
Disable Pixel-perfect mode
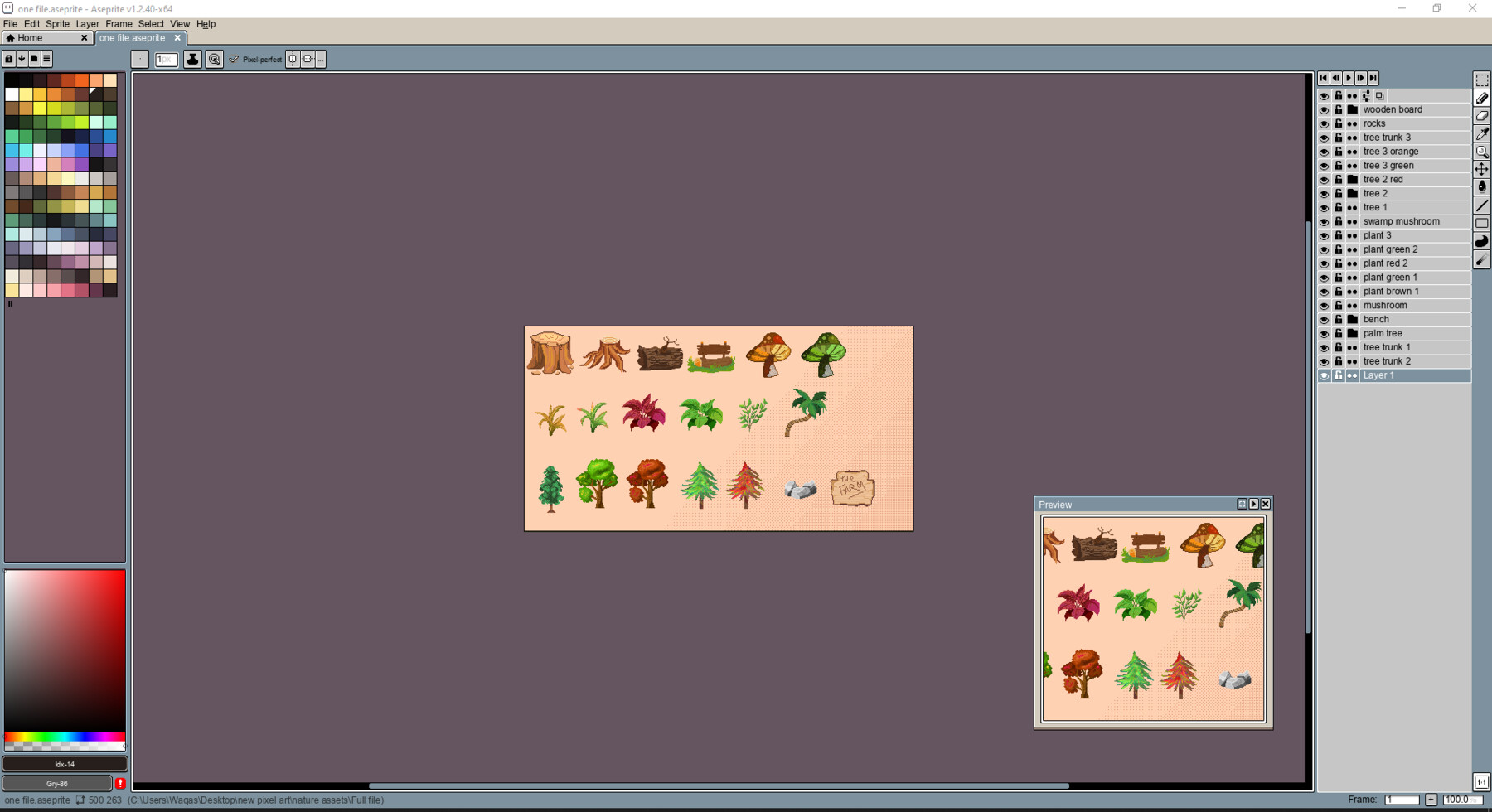point(235,59)
